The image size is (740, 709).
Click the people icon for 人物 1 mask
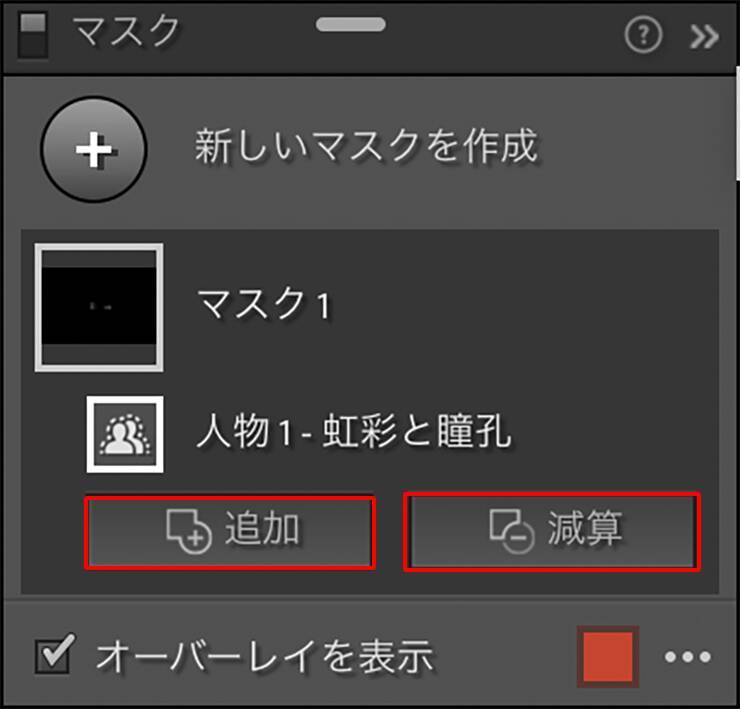[x=125, y=434]
